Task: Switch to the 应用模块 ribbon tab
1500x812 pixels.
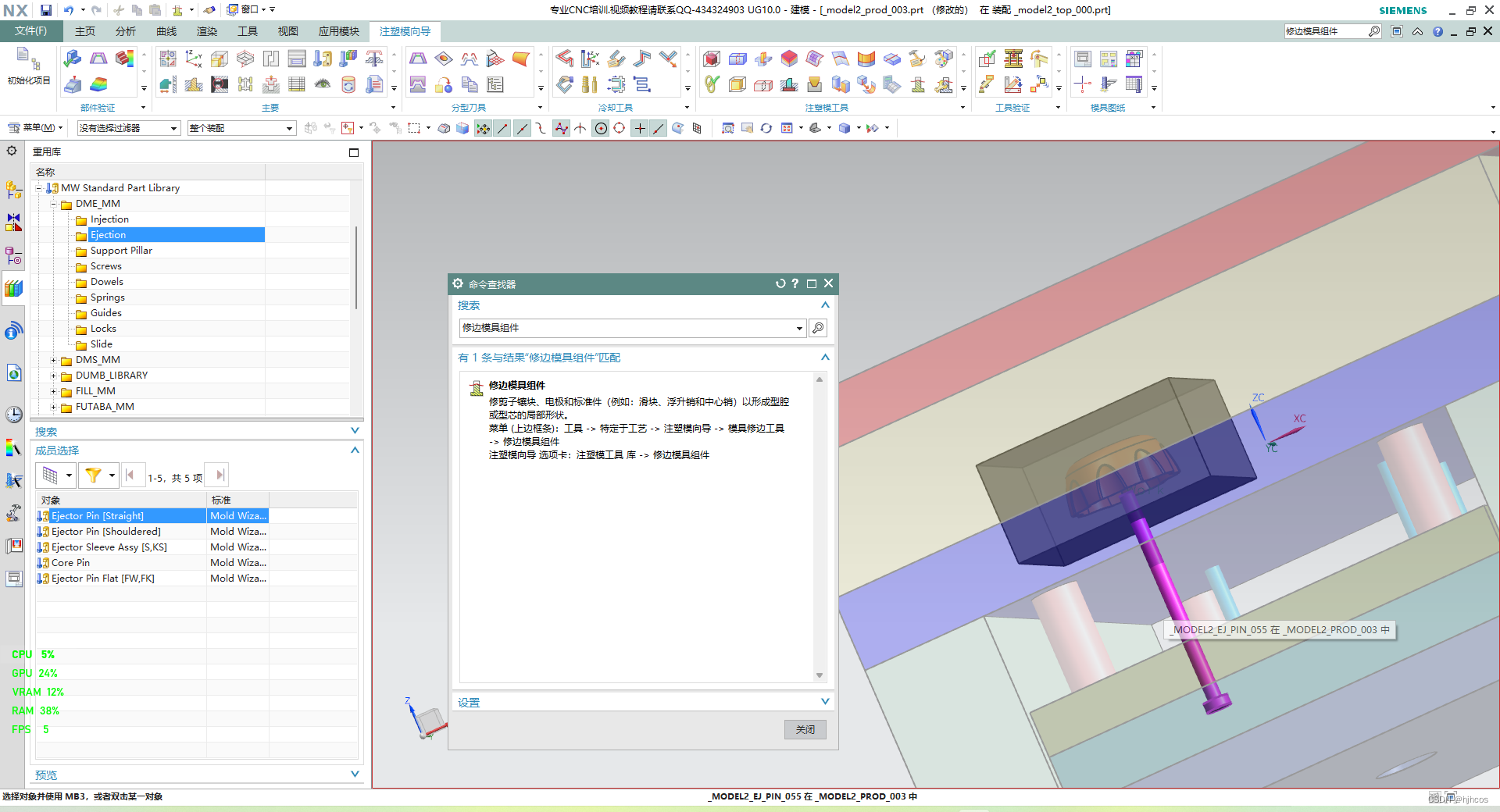Action: click(x=339, y=31)
